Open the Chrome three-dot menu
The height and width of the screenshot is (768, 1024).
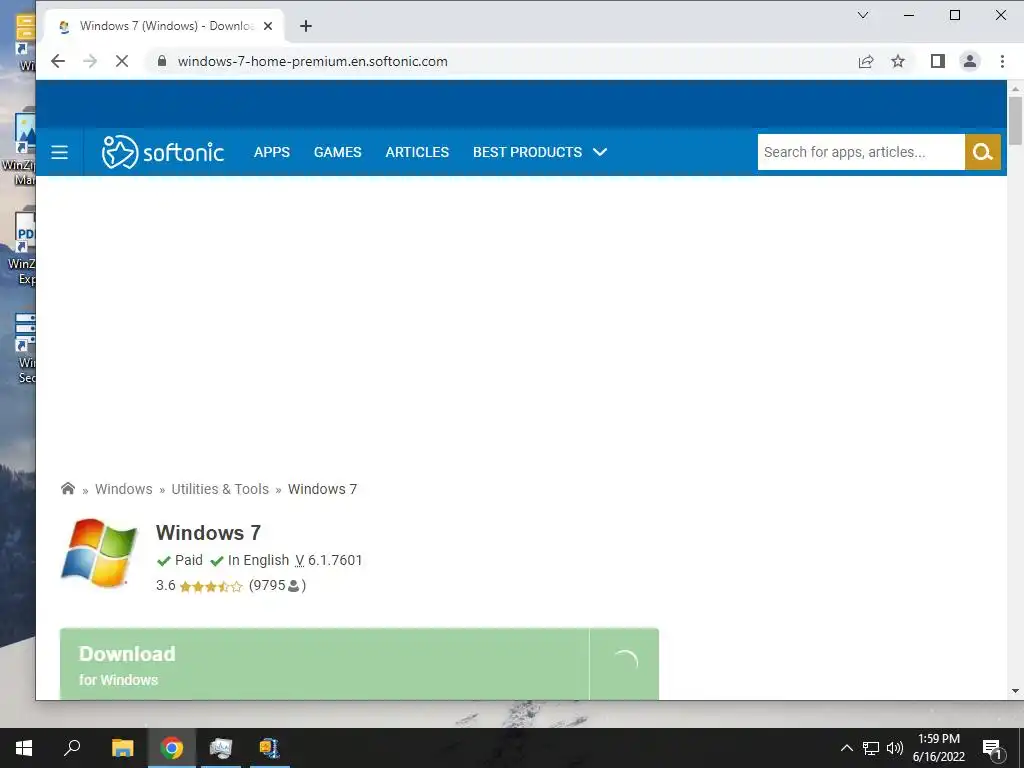click(x=1002, y=61)
